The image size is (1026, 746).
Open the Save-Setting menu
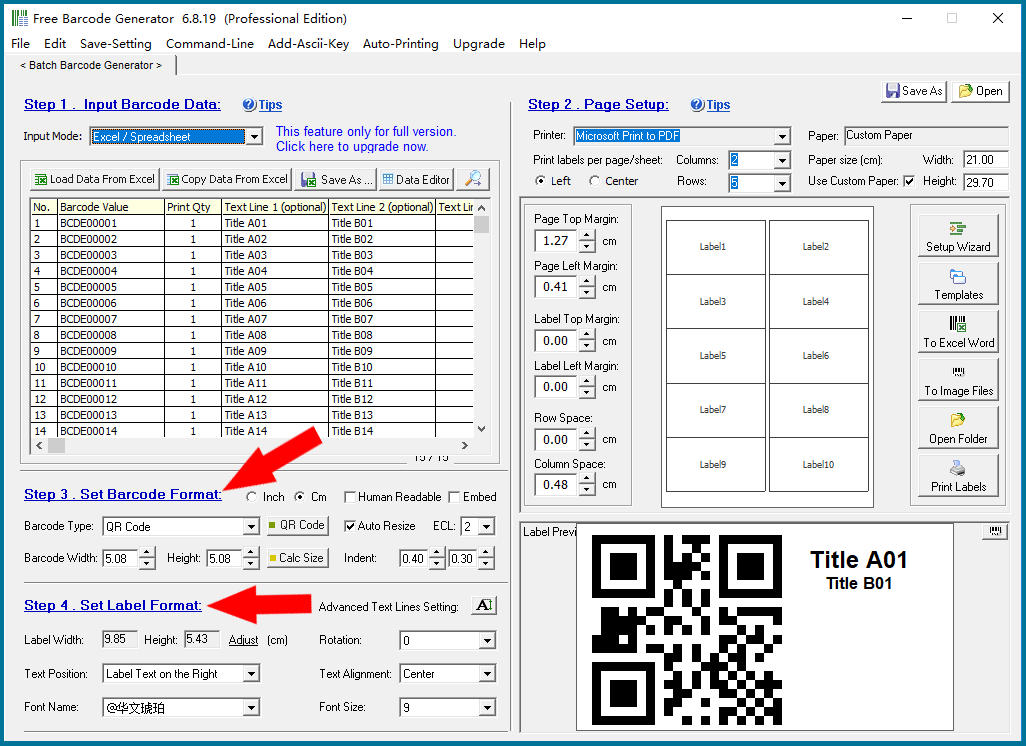click(116, 44)
